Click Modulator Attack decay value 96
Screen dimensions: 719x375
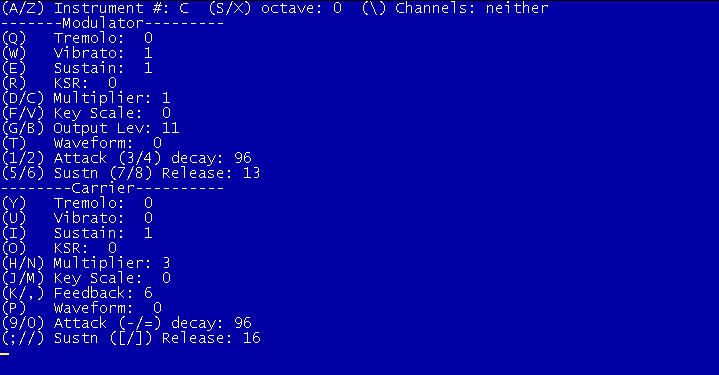[x=243, y=158]
